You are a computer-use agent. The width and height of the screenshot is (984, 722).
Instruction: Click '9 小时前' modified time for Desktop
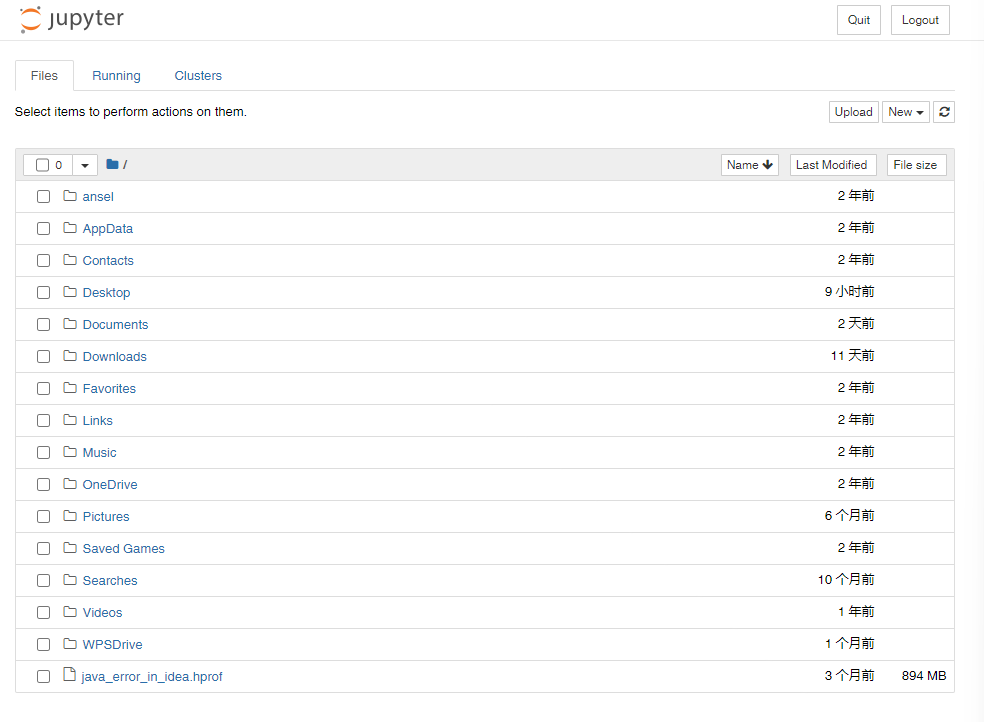point(849,292)
